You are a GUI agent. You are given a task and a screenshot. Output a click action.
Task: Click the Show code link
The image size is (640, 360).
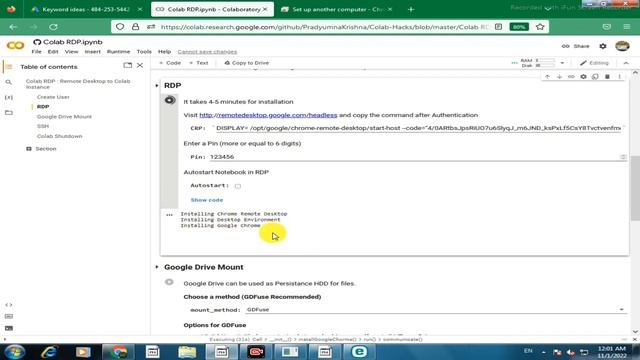click(x=207, y=200)
